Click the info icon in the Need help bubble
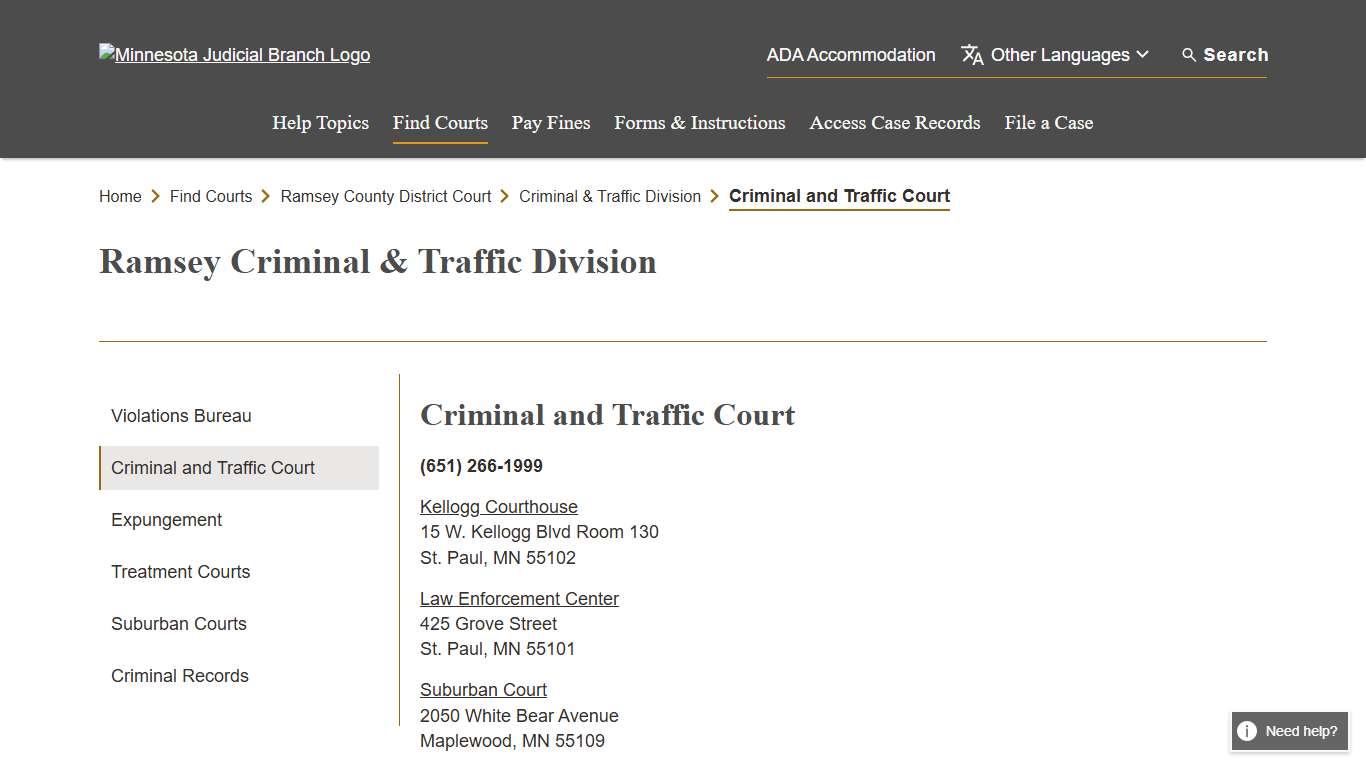 (x=1247, y=731)
